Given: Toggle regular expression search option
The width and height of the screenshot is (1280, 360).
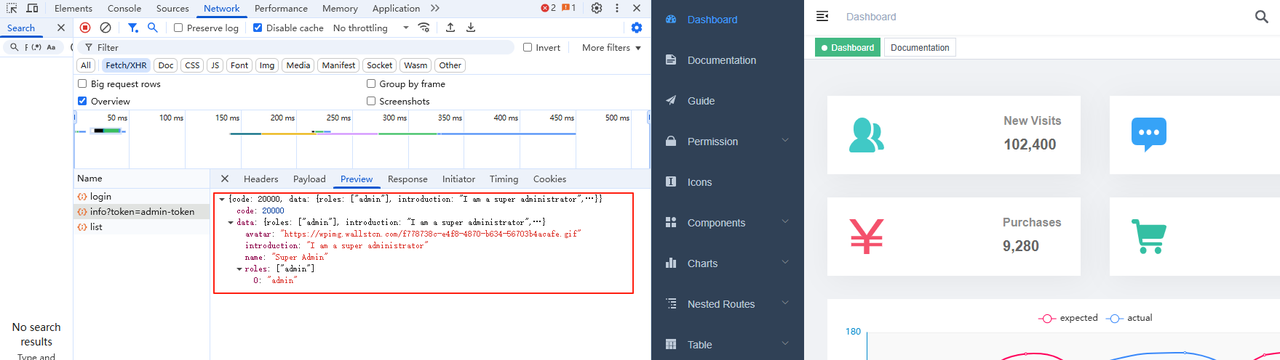Looking at the screenshot, I should coord(36,47).
